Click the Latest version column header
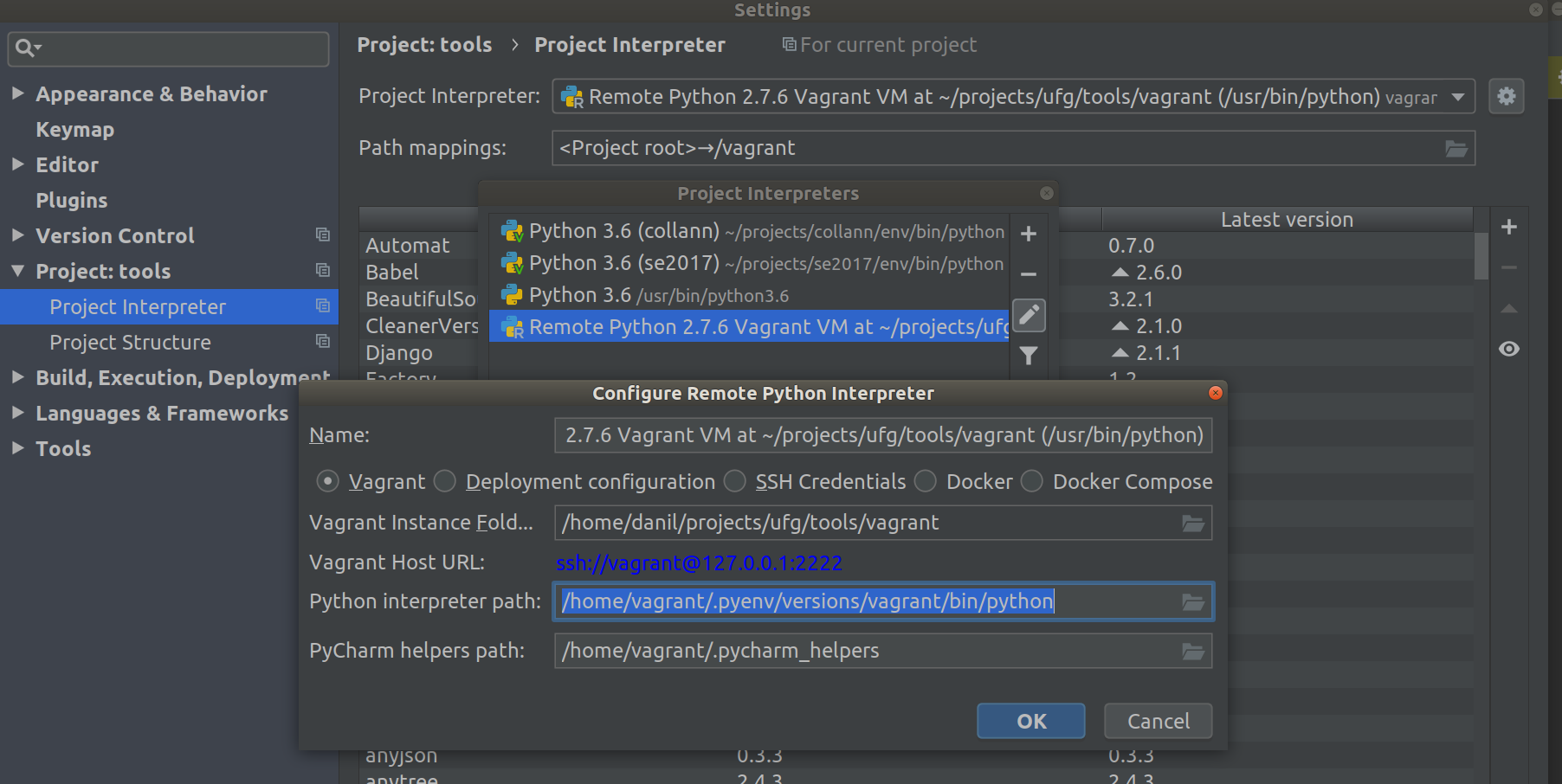1562x784 pixels. click(1287, 220)
